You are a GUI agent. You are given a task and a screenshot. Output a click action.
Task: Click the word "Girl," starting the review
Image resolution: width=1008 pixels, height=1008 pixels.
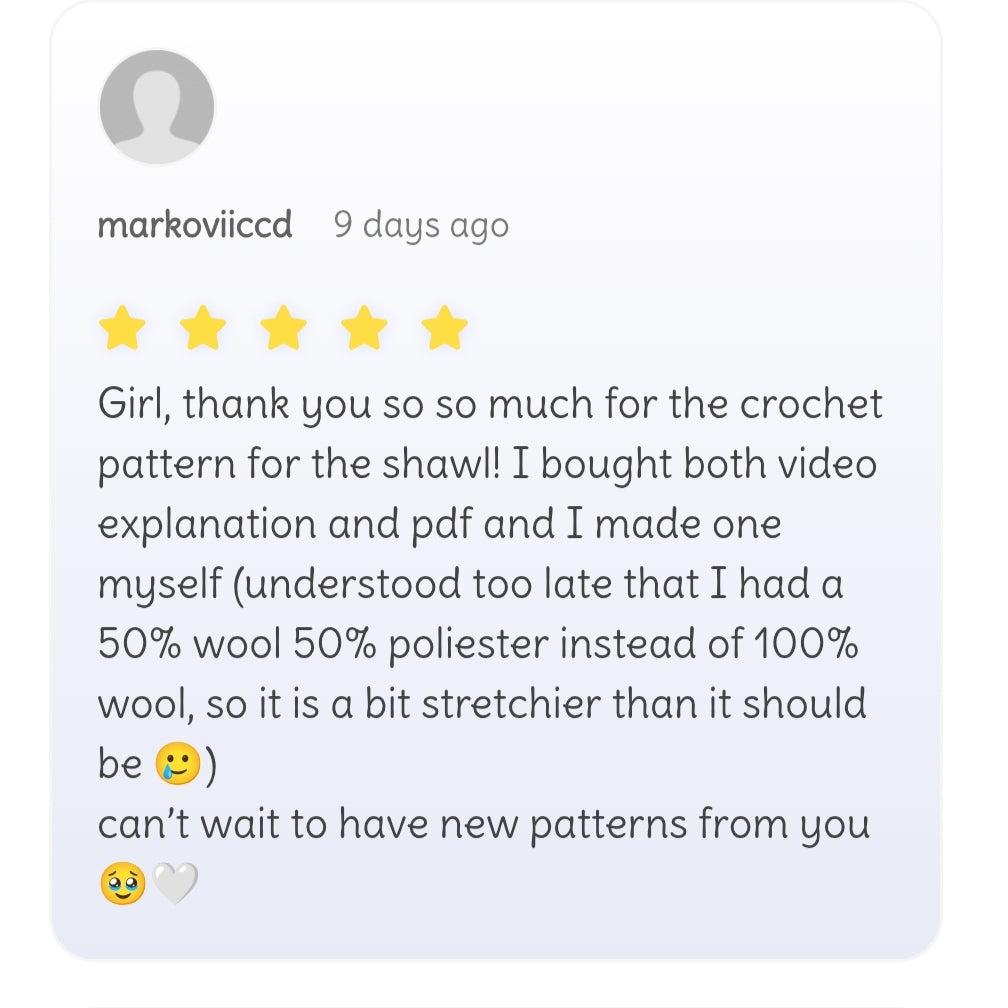(134, 405)
